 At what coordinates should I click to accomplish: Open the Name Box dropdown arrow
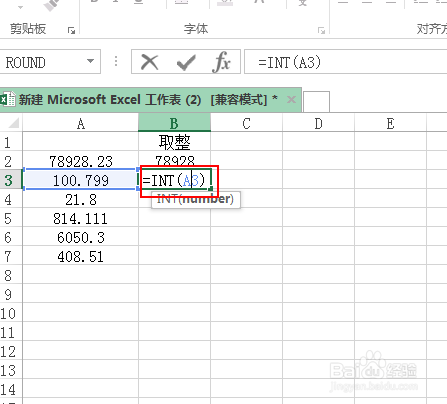[90, 61]
